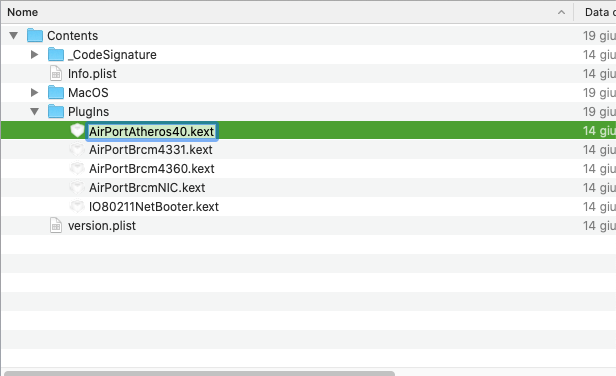Click the AirPortBrcm4360.kext kext icon
The height and width of the screenshot is (376, 616).
tap(77, 169)
